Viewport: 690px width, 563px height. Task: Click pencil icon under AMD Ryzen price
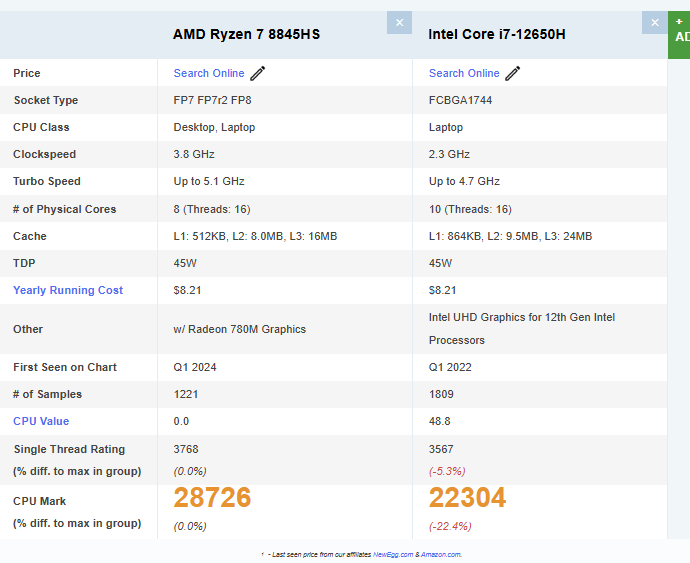[x=258, y=73]
